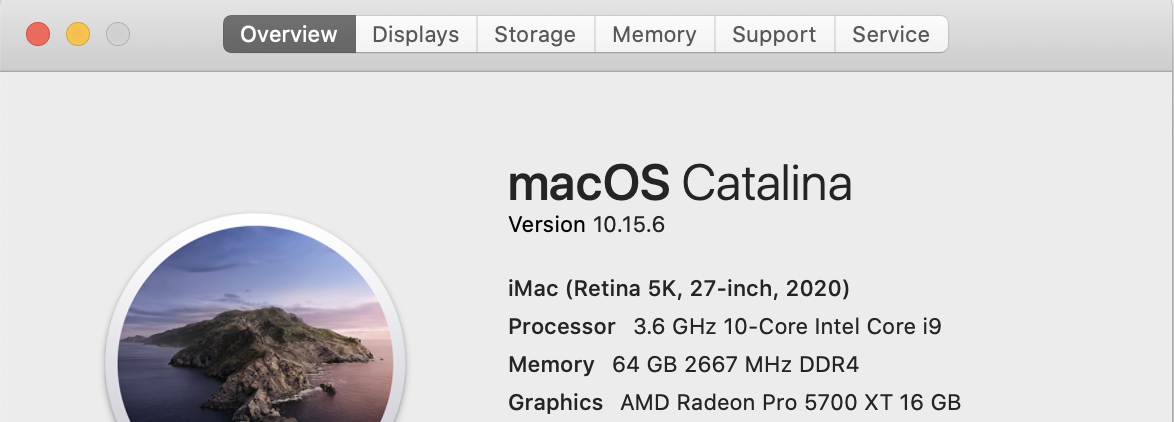Click the Memory label beside 64 GB

(551, 365)
